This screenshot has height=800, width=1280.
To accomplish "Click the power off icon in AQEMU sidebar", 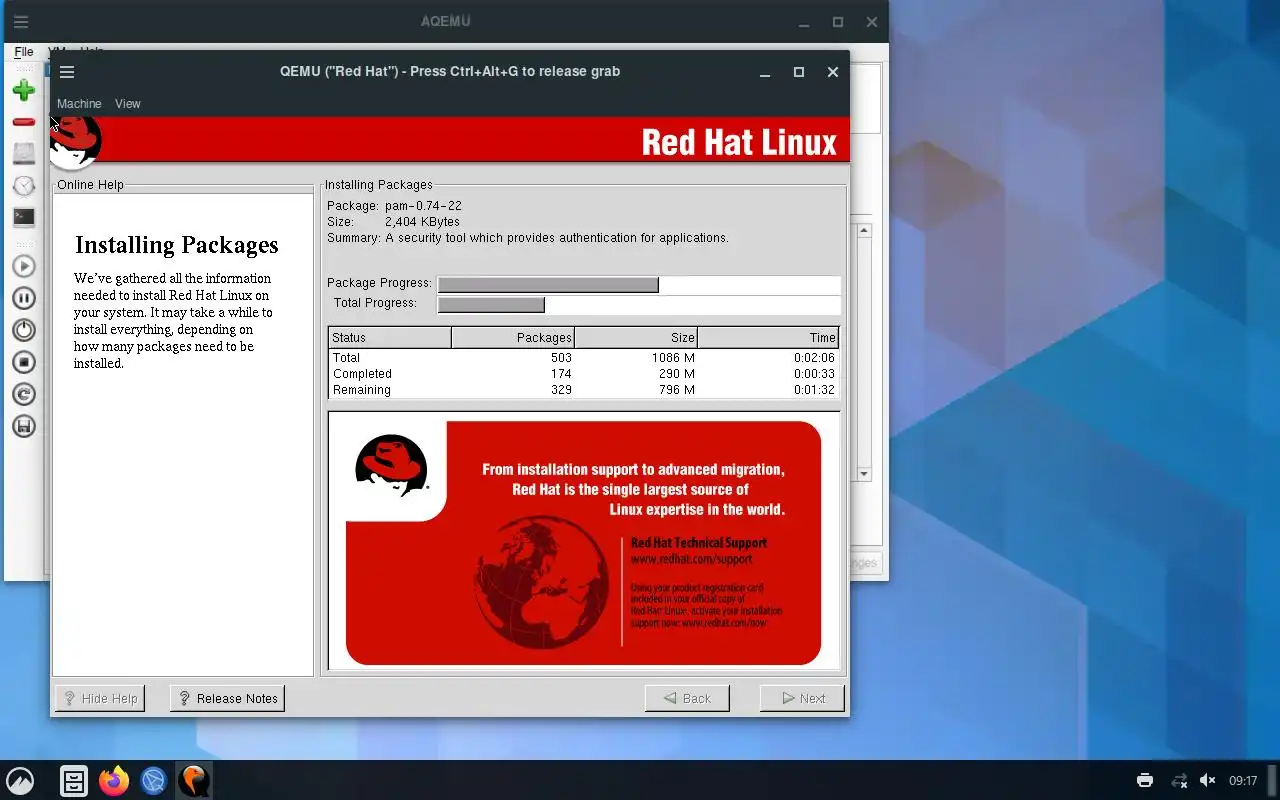I will click(x=24, y=330).
